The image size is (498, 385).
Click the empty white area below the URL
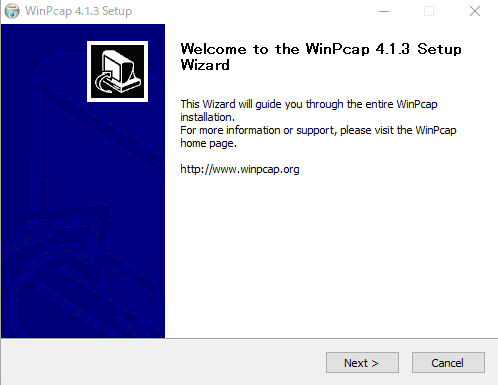[330, 257]
